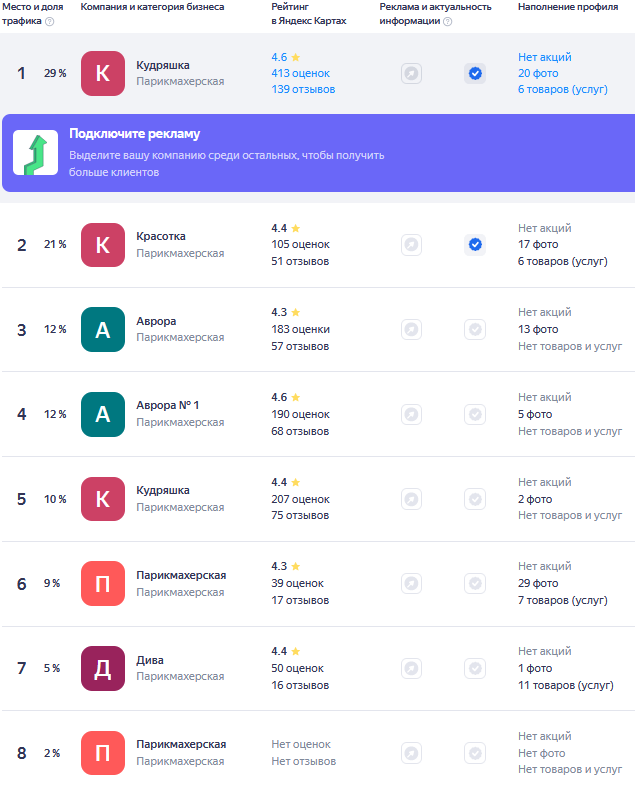Click help icon beside 'Реклама и актуальность информации'
This screenshot has width=635, height=795.
tap(447, 21)
